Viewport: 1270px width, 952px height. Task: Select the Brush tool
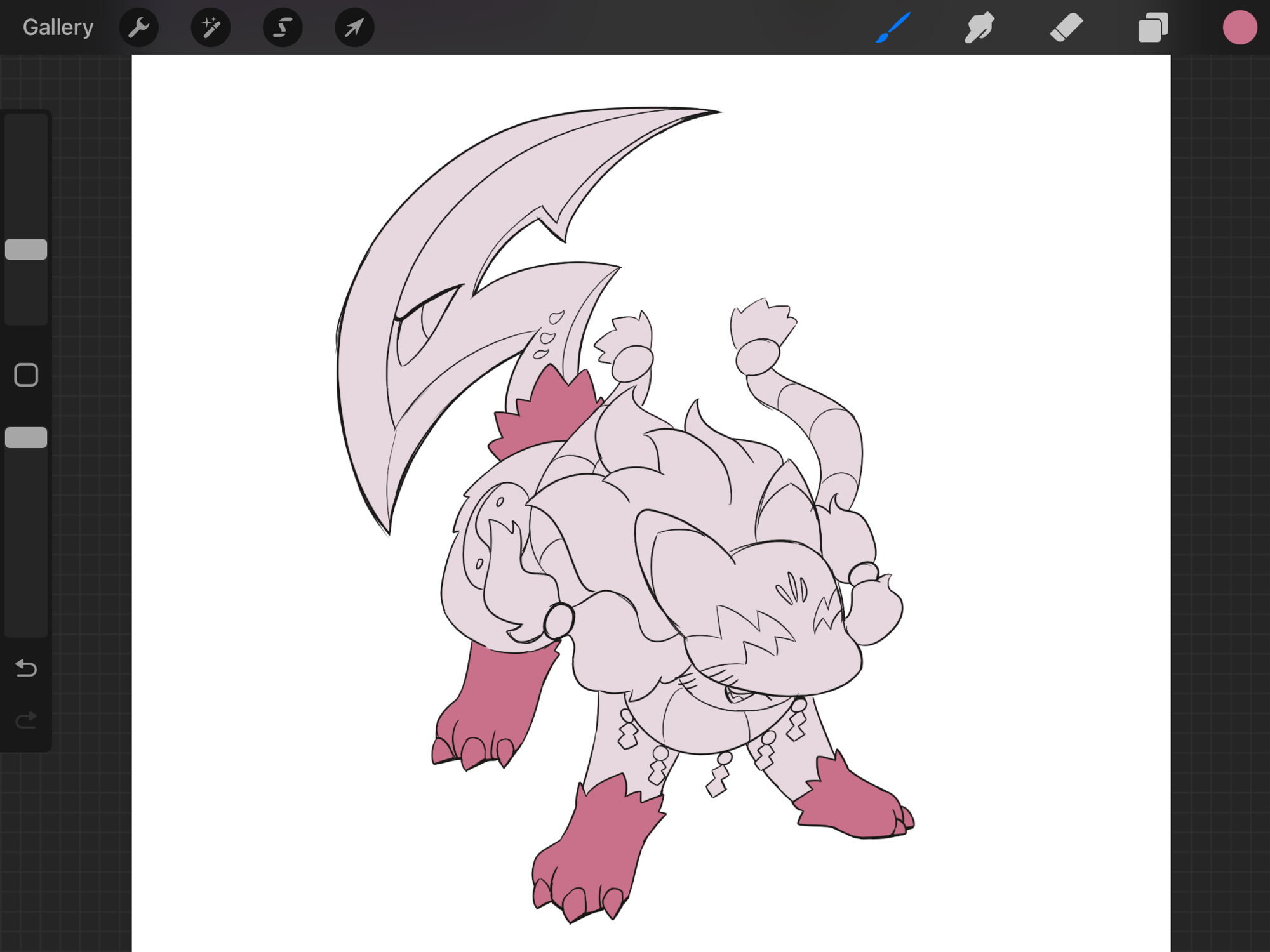pos(893,27)
